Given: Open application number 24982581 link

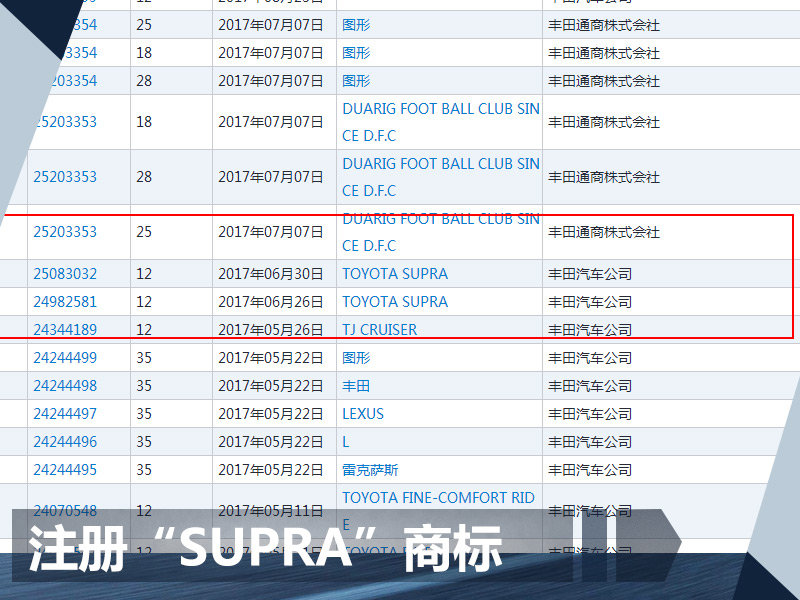Looking at the screenshot, I should (65, 302).
